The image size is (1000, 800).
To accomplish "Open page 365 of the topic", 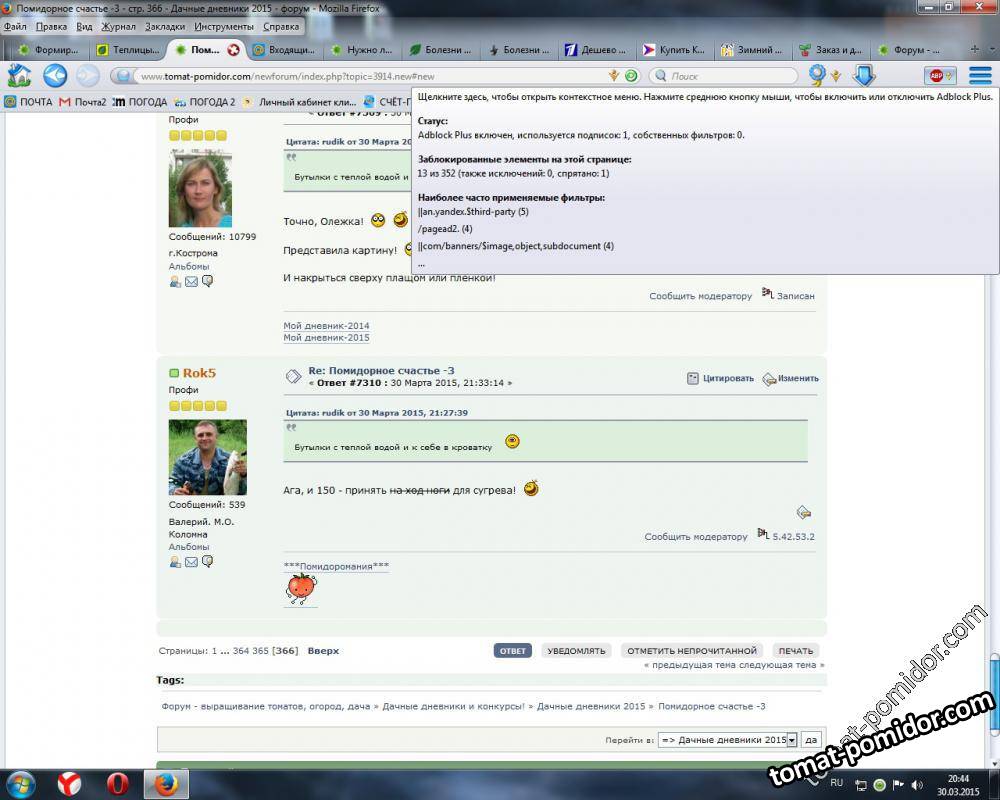I will click(x=260, y=651).
